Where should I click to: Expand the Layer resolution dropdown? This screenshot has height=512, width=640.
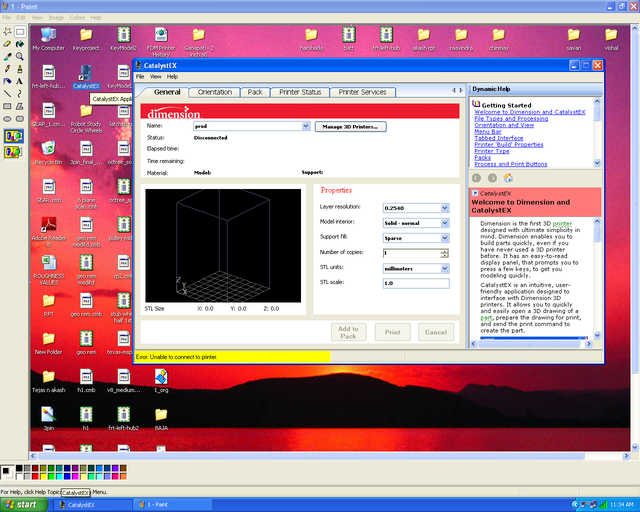click(x=445, y=208)
